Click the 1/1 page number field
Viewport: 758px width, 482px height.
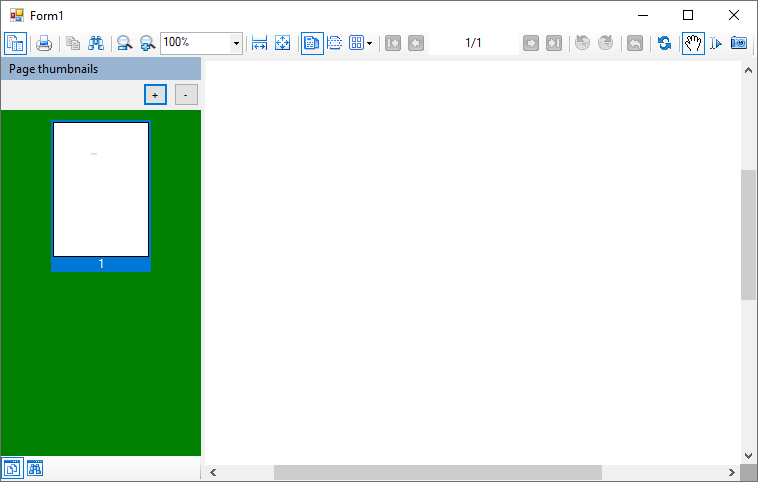tap(474, 43)
